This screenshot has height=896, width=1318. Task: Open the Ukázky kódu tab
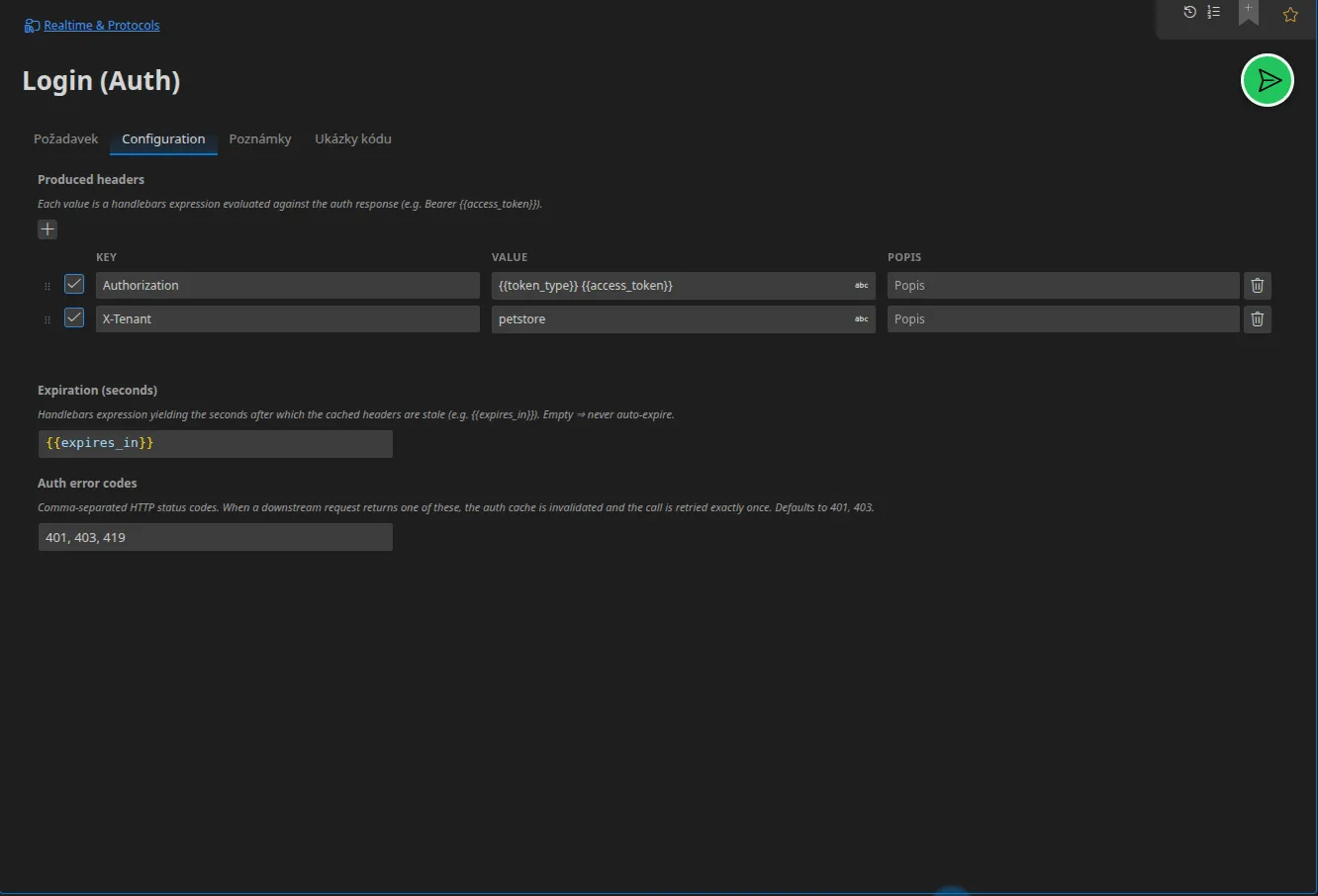point(353,139)
